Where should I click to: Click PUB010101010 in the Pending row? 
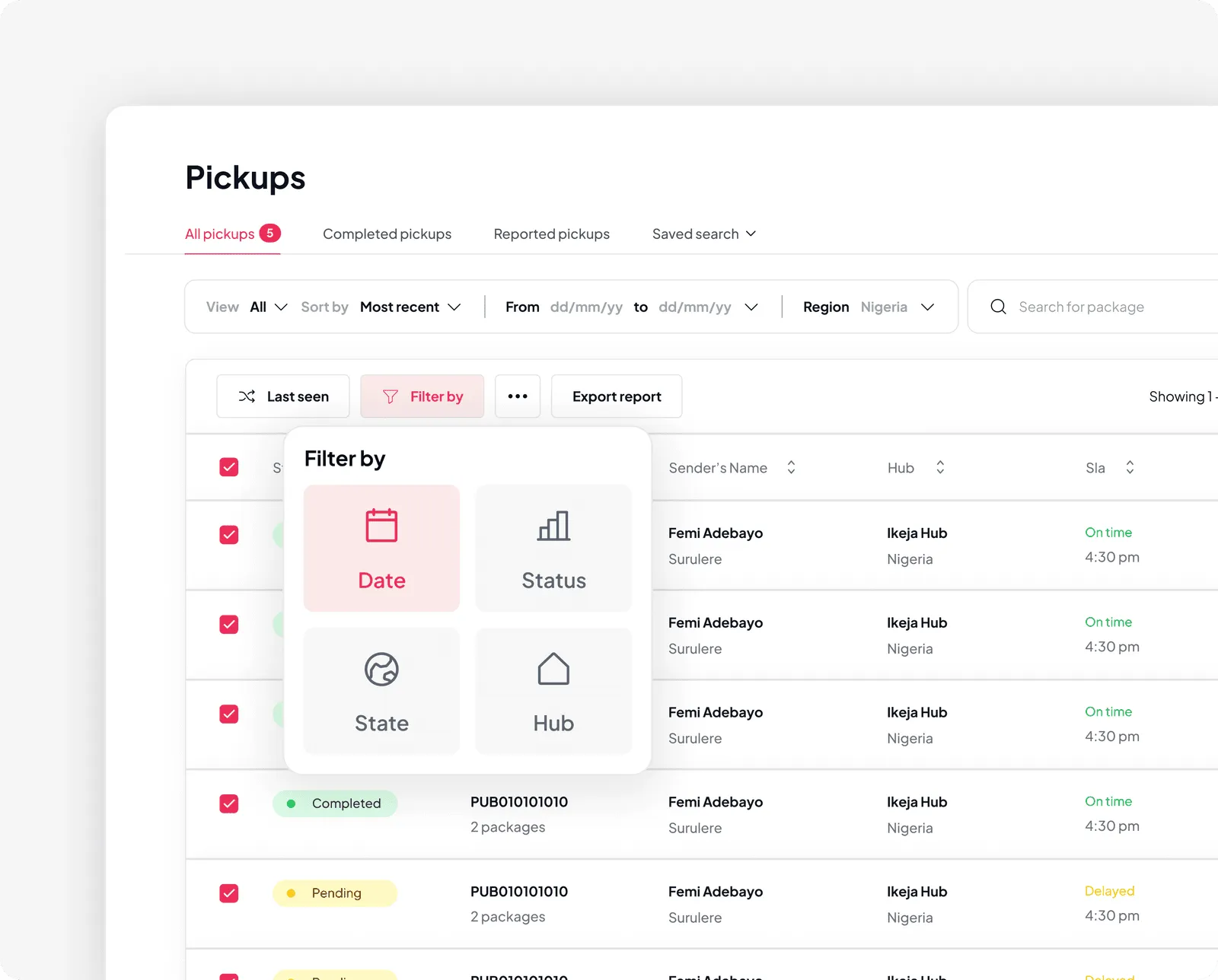tap(519, 892)
